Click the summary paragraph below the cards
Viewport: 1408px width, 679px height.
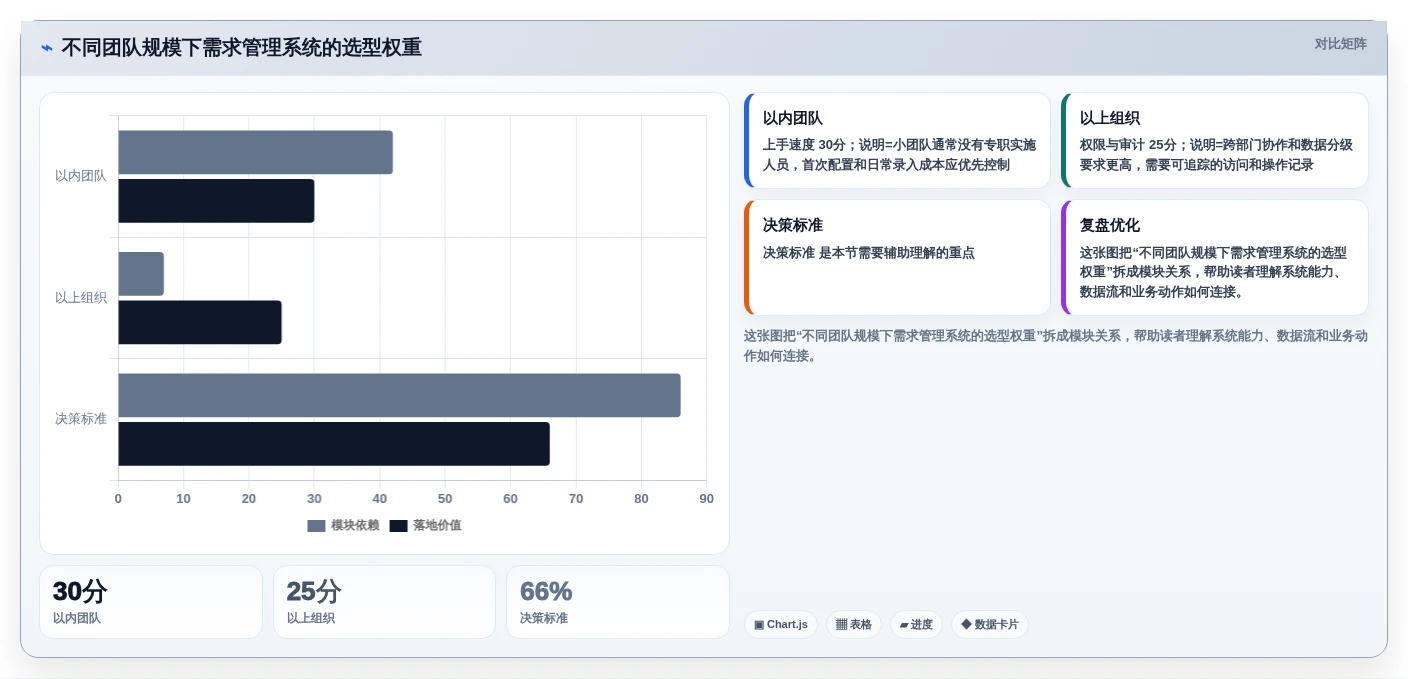(x=1056, y=346)
